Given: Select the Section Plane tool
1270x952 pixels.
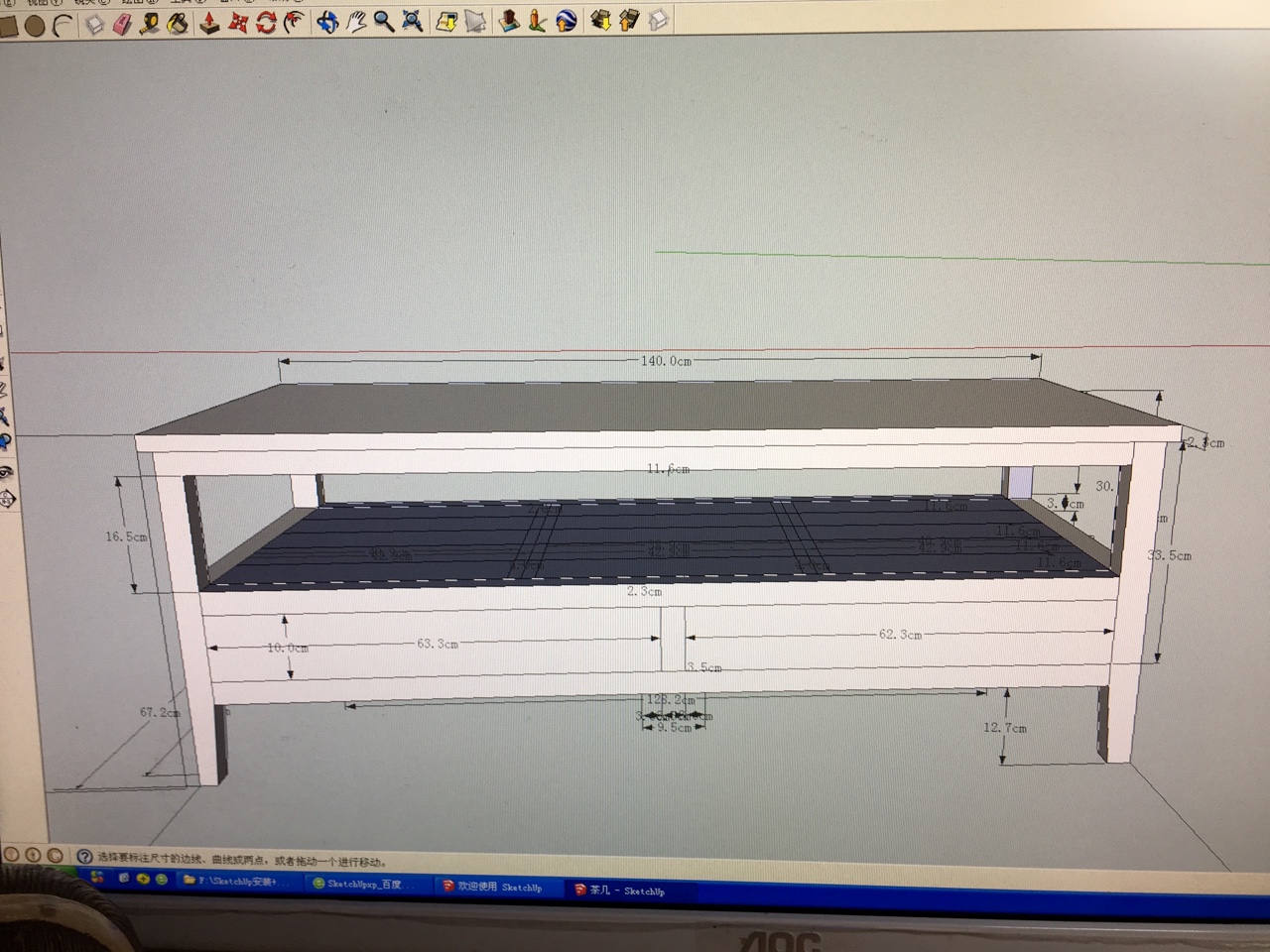Looking at the screenshot, I should (x=5, y=499).
